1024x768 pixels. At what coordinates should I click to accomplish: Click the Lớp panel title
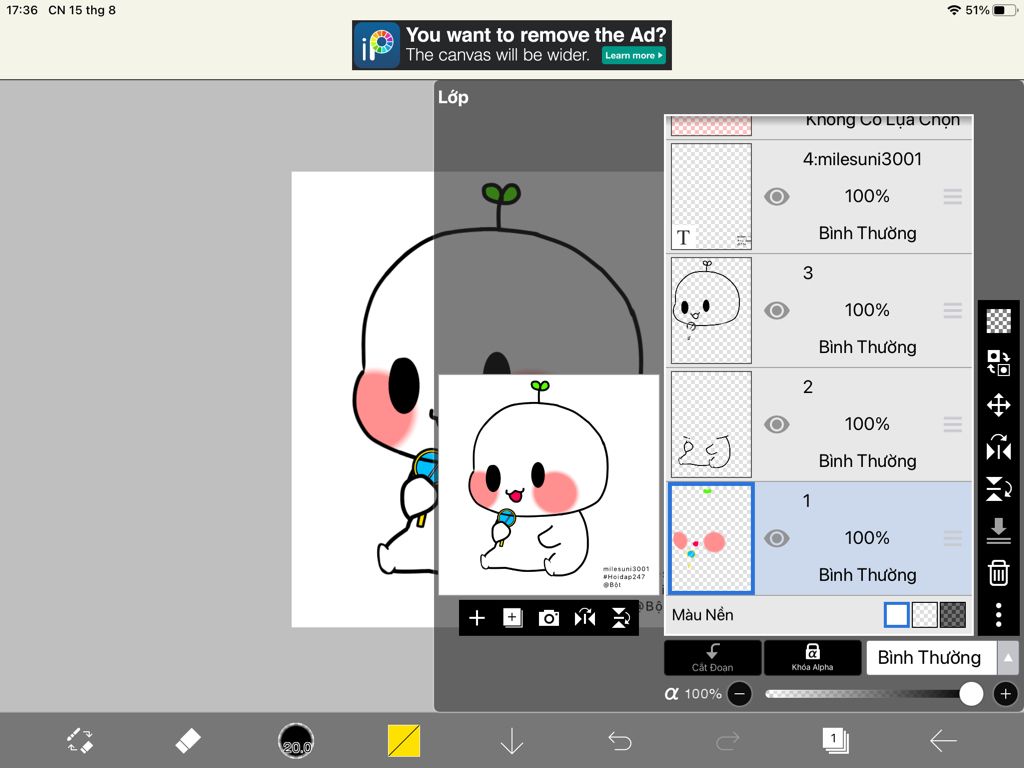(453, 97)
